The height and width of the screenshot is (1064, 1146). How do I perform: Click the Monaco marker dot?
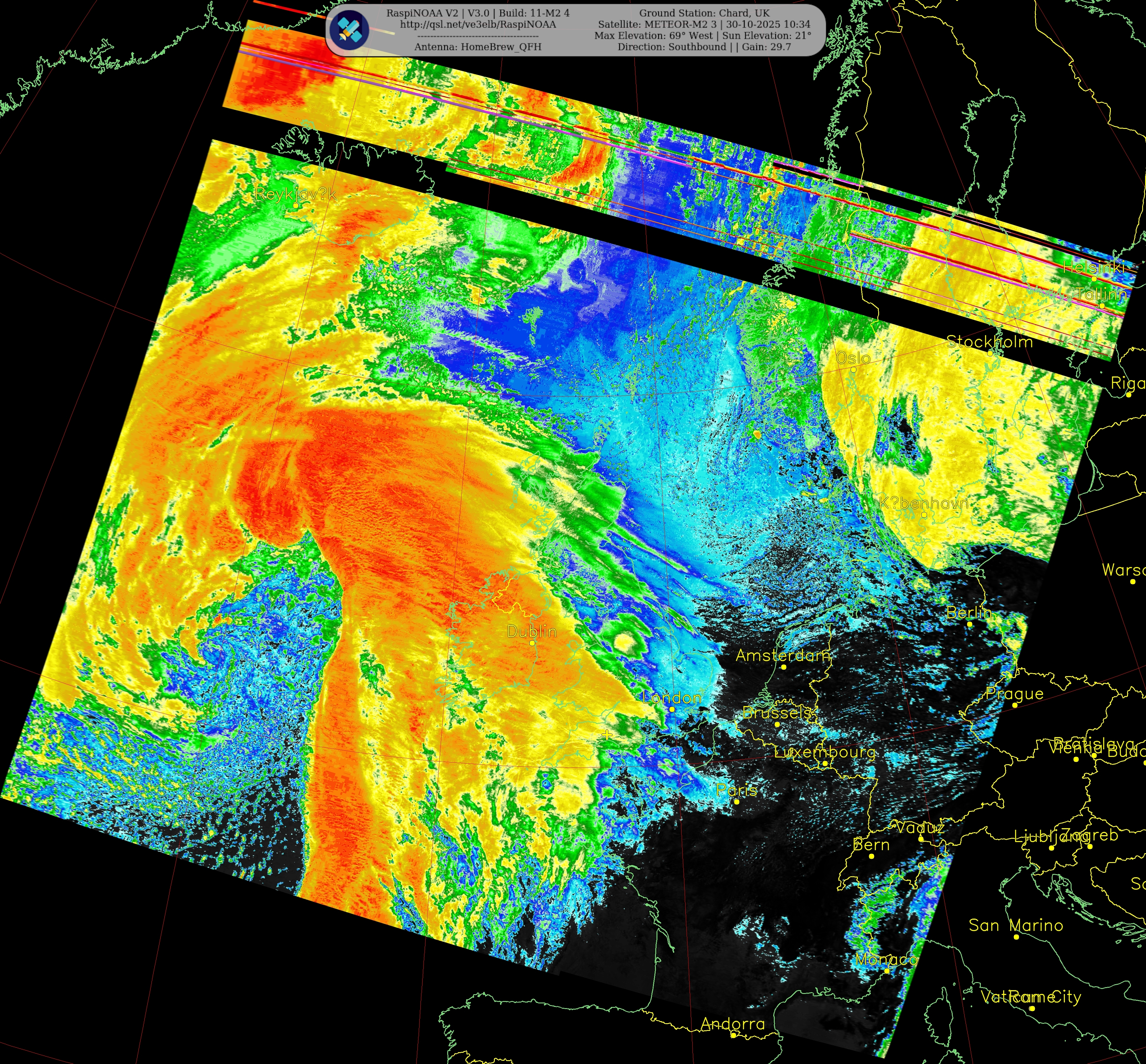pos(887,971)
